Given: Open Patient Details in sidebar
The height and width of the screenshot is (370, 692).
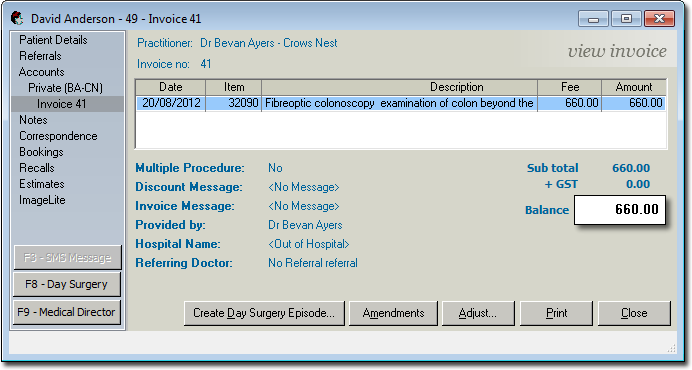Looking at the screenshot, I should 53,40.
